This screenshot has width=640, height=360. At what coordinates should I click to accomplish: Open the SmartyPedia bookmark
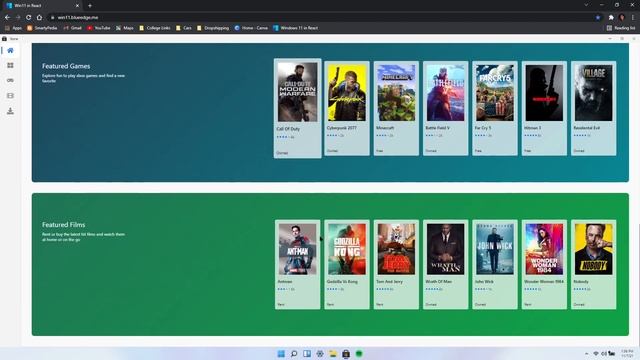point(42,28)
